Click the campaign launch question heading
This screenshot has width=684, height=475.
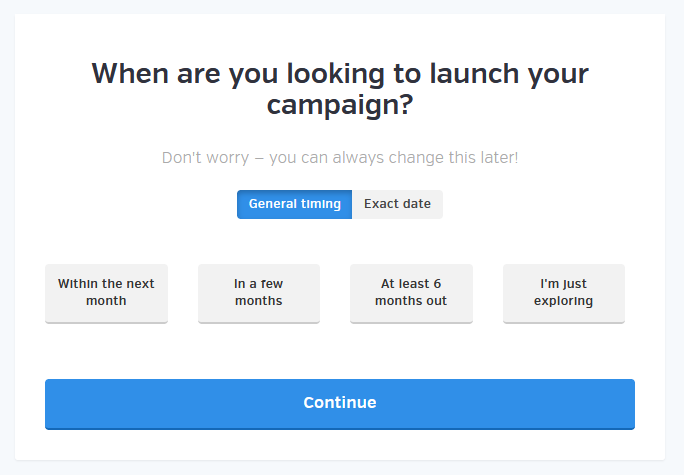click(x=340, y=89)
